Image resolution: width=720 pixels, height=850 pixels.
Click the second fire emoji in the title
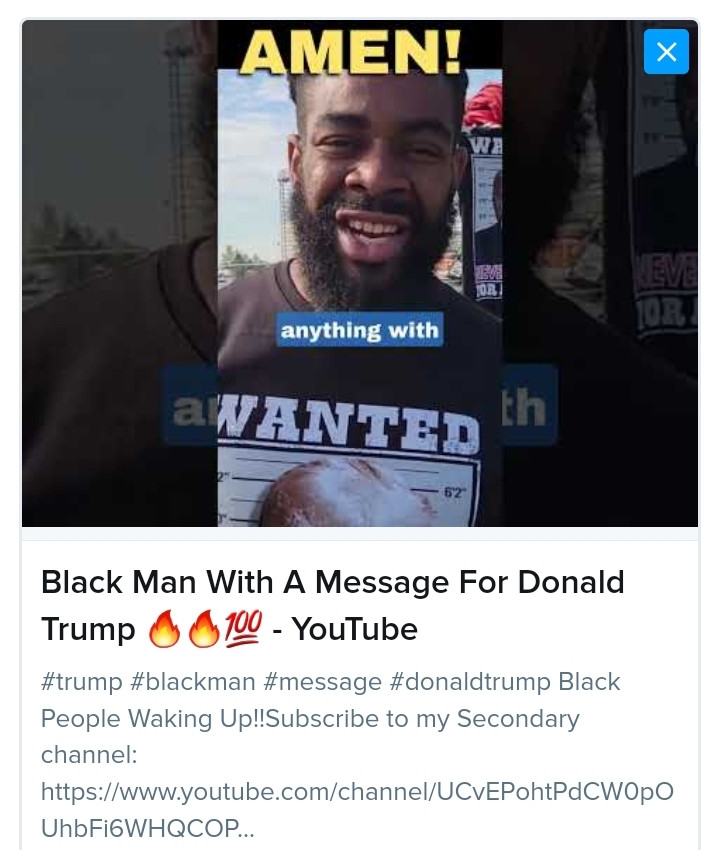click(204, 629)
